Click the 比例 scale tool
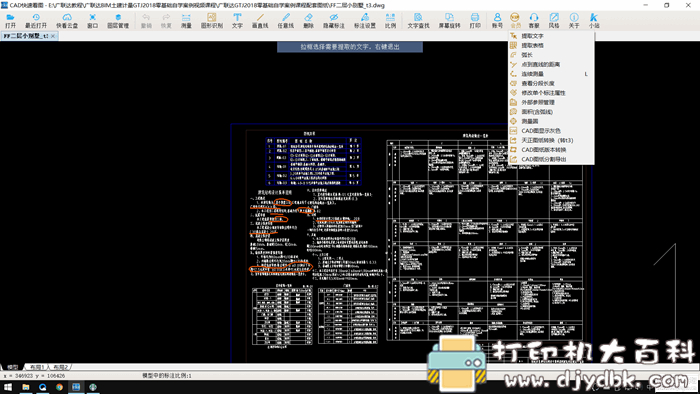 [x=390, y=21]
